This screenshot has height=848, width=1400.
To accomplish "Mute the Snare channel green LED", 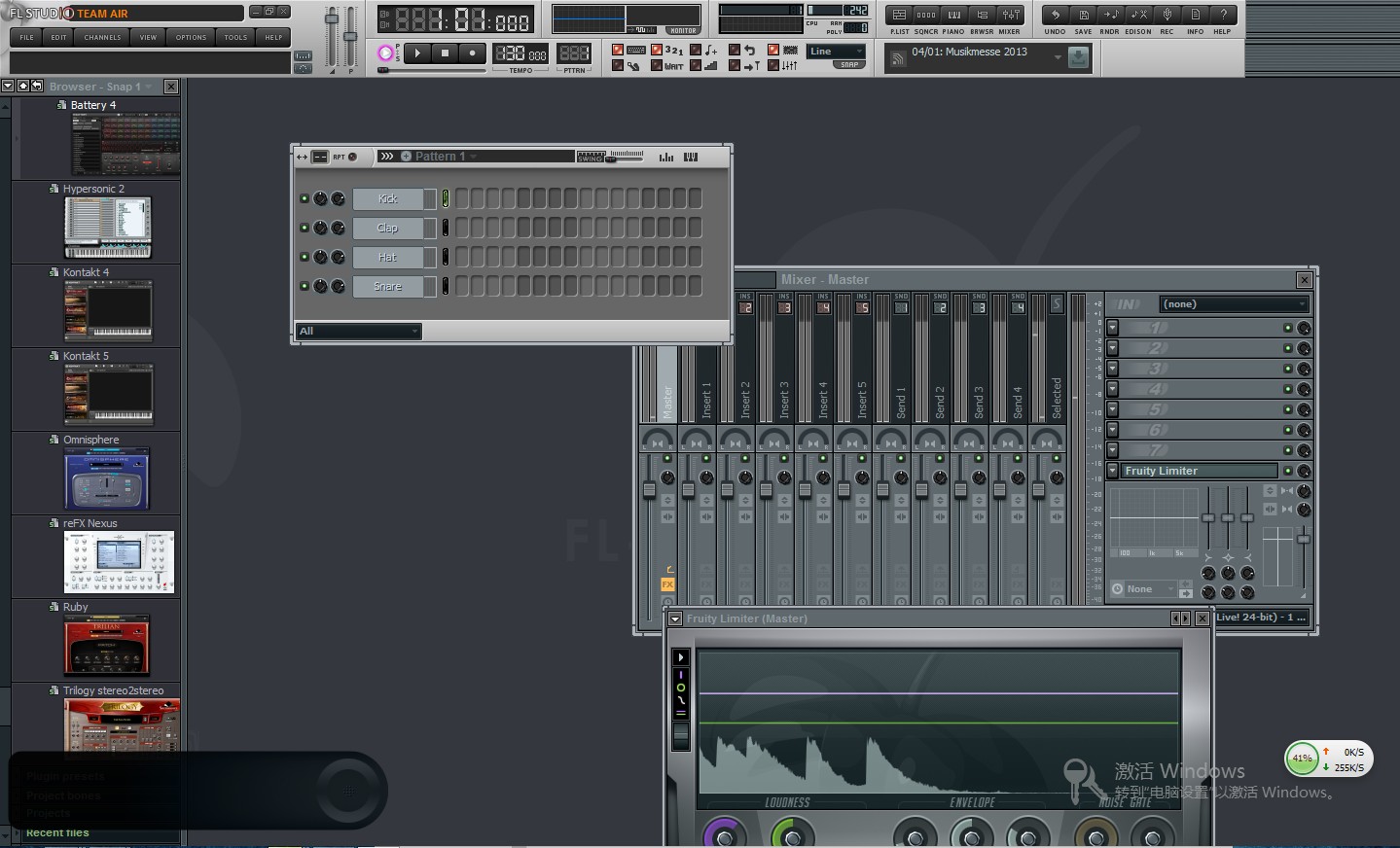I will (305, 286).
